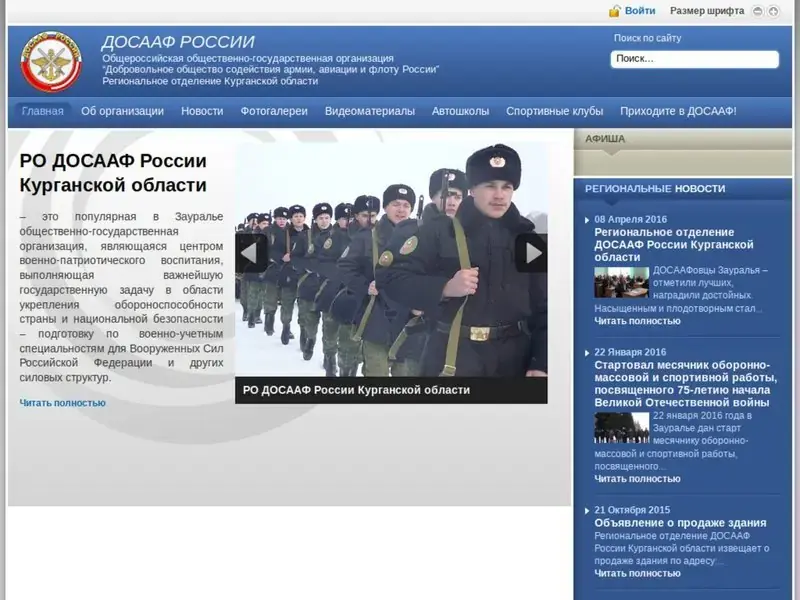The height and width of the screenshot is (600, 800).
Task: Open the Главная menu tab
Action: point(42,111)
